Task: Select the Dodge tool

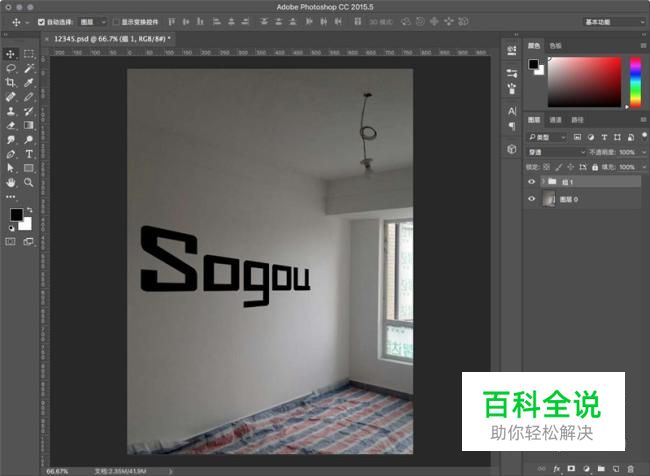Action: [29, 140]
